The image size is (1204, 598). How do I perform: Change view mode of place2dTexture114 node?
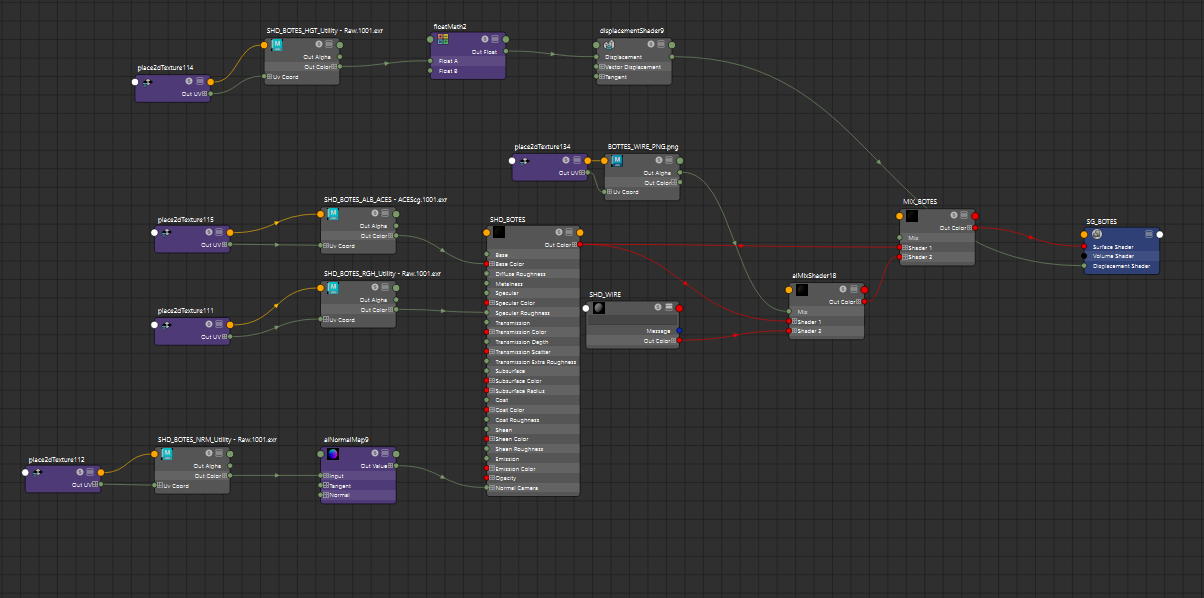(x=200, y=81)
